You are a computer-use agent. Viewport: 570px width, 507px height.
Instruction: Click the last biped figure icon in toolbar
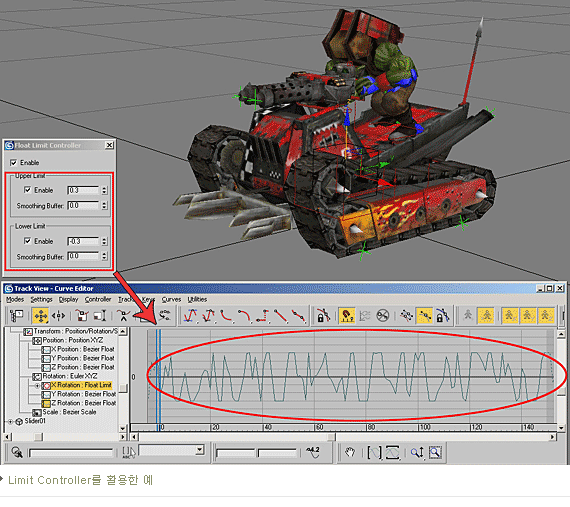(x=546, y=315)
